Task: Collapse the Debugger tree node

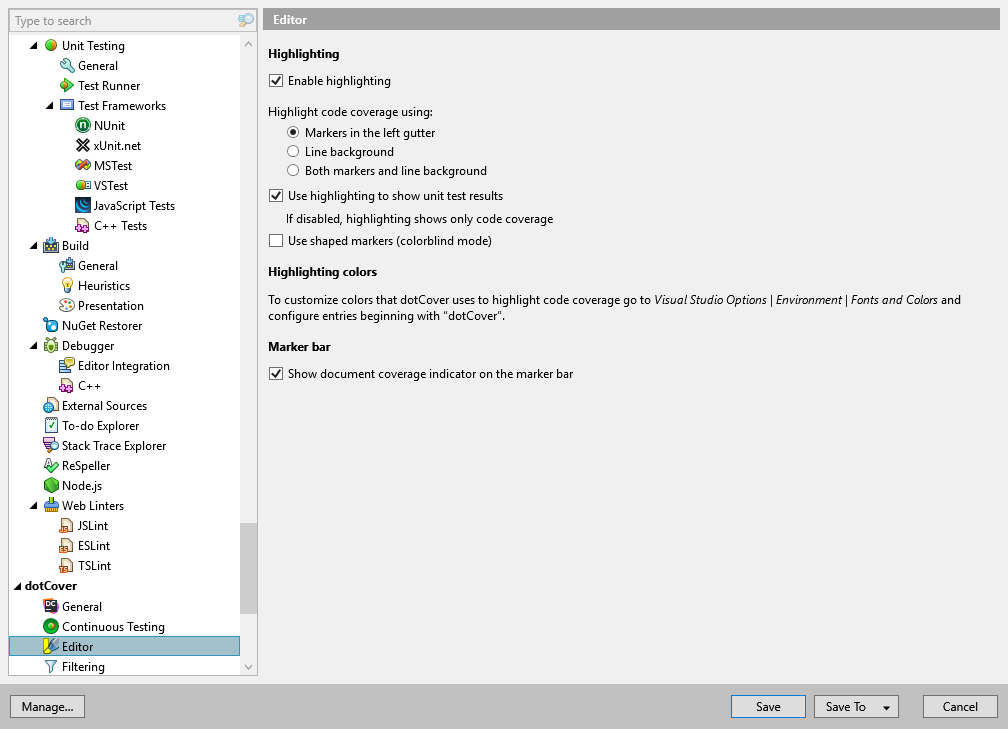Action: [34, 346]
